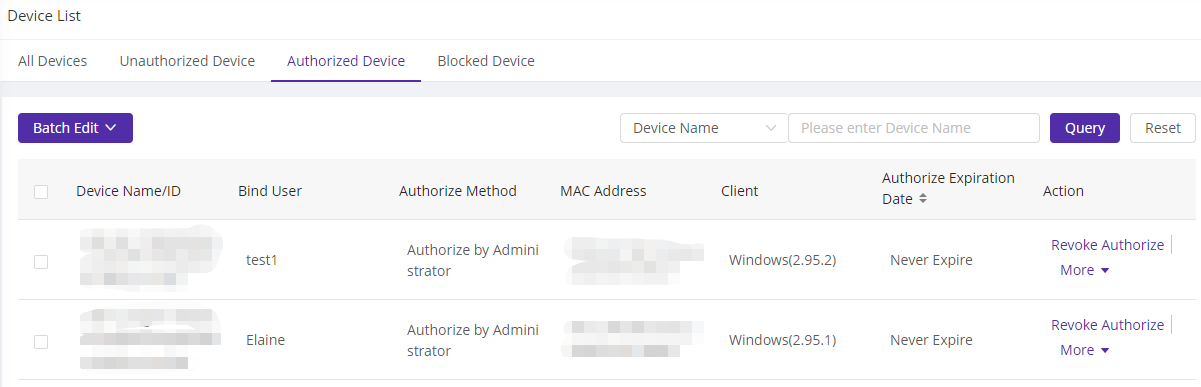Viewport: 1201px width, 387px height.
Task: Revoke Authorize for test1's device
Action: point(1107,245)
